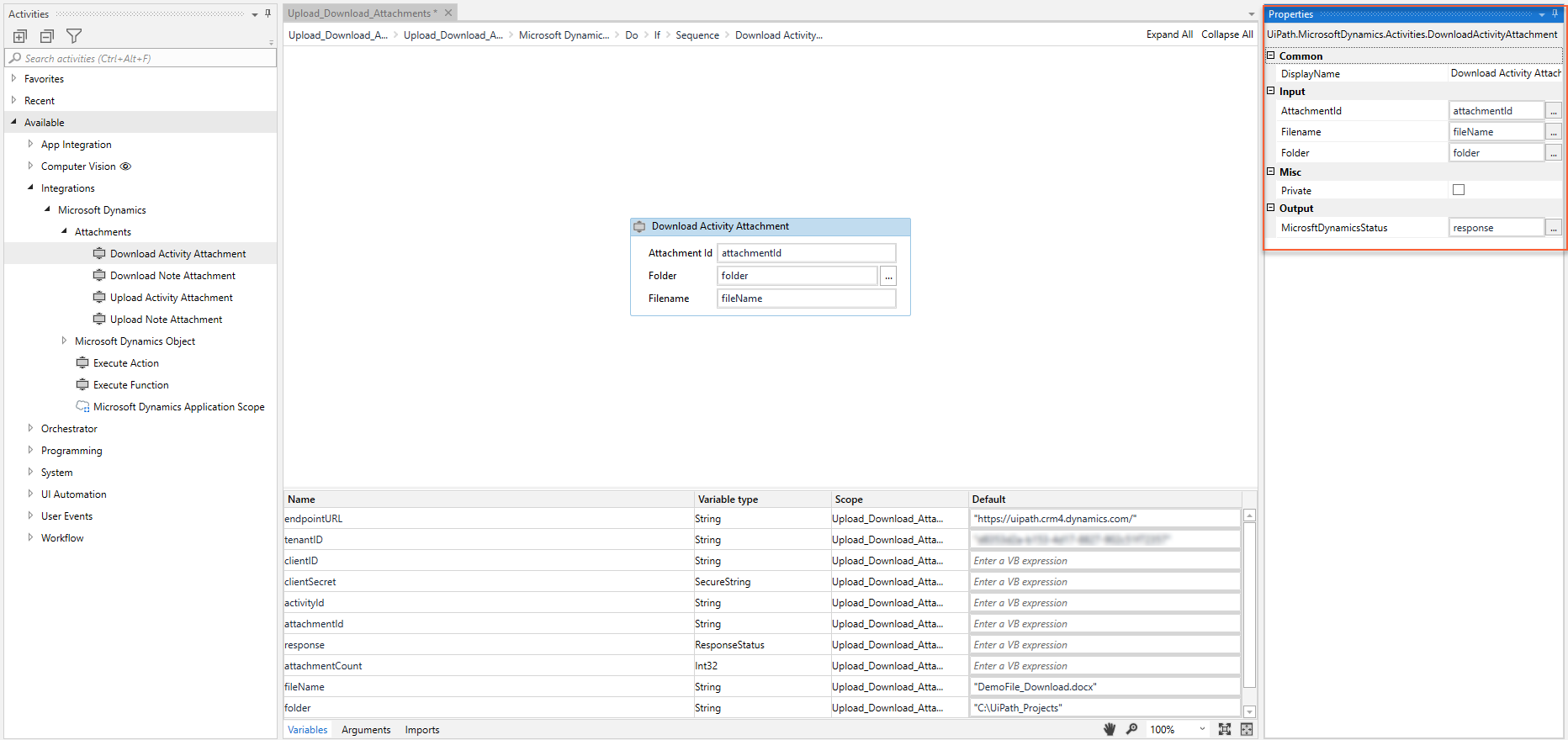The image size is (1568, 740).
Task: Click Expand All in designer
Action: coord(1169,34)
